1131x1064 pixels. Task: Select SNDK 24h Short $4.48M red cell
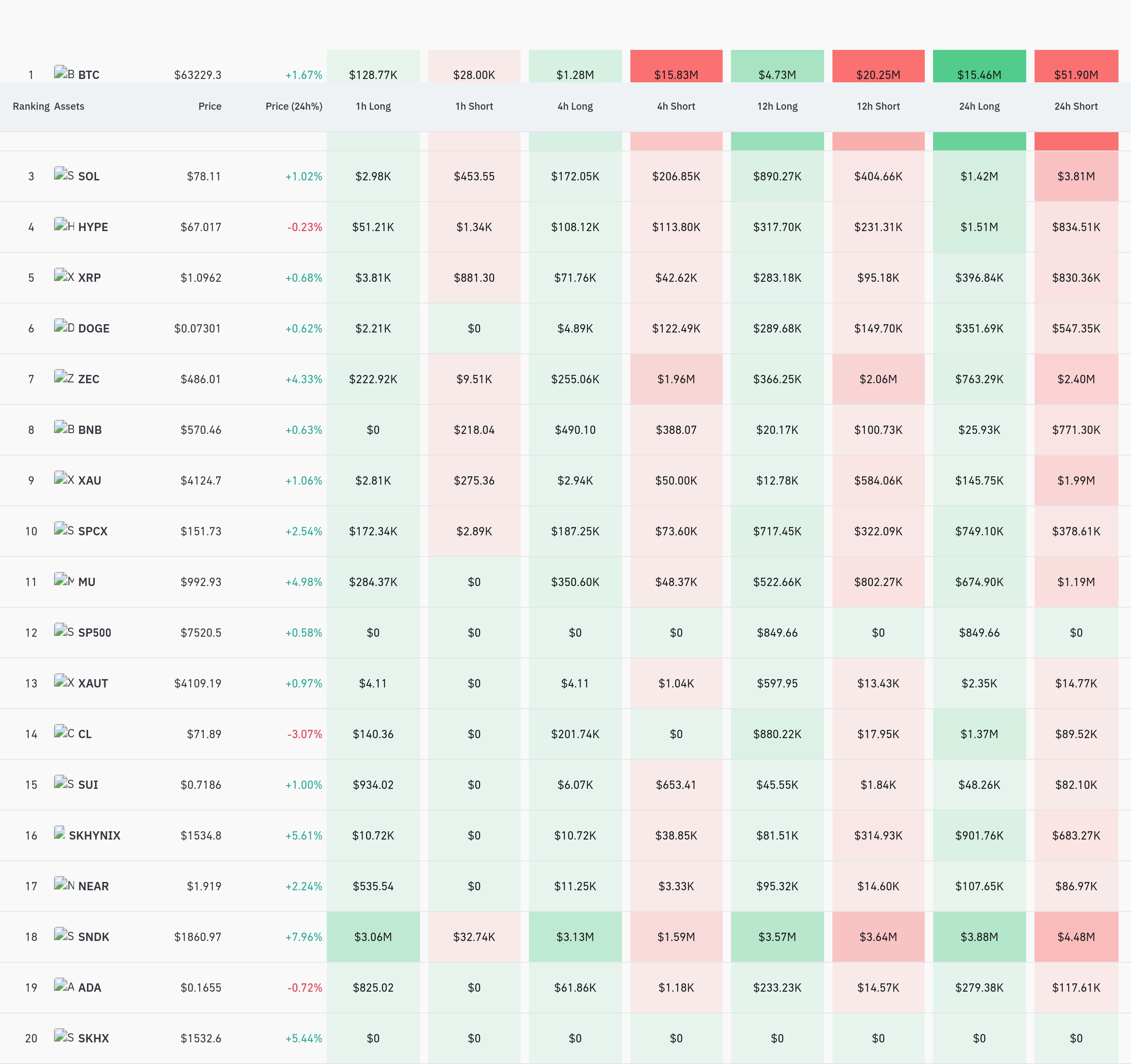point(1076,937)
